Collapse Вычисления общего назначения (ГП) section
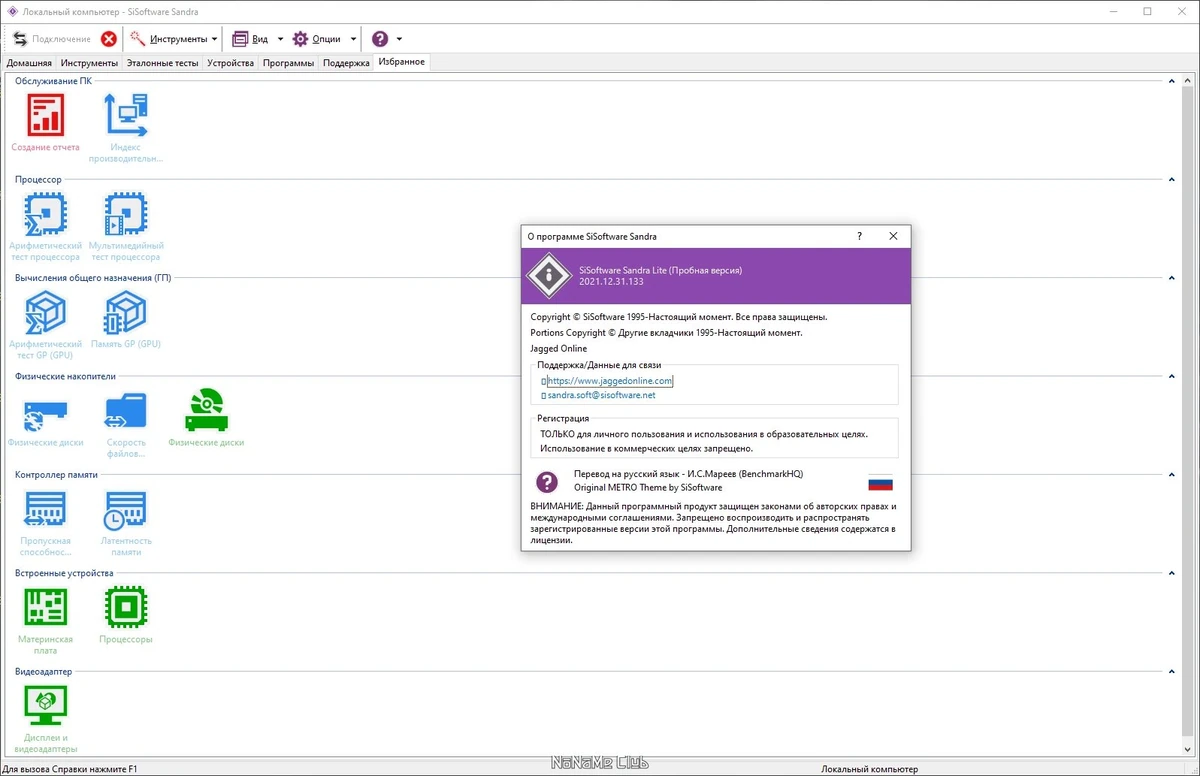The width and height of the screenshot is (1200, 776). pyautogui.click(x=1171, y=278)
